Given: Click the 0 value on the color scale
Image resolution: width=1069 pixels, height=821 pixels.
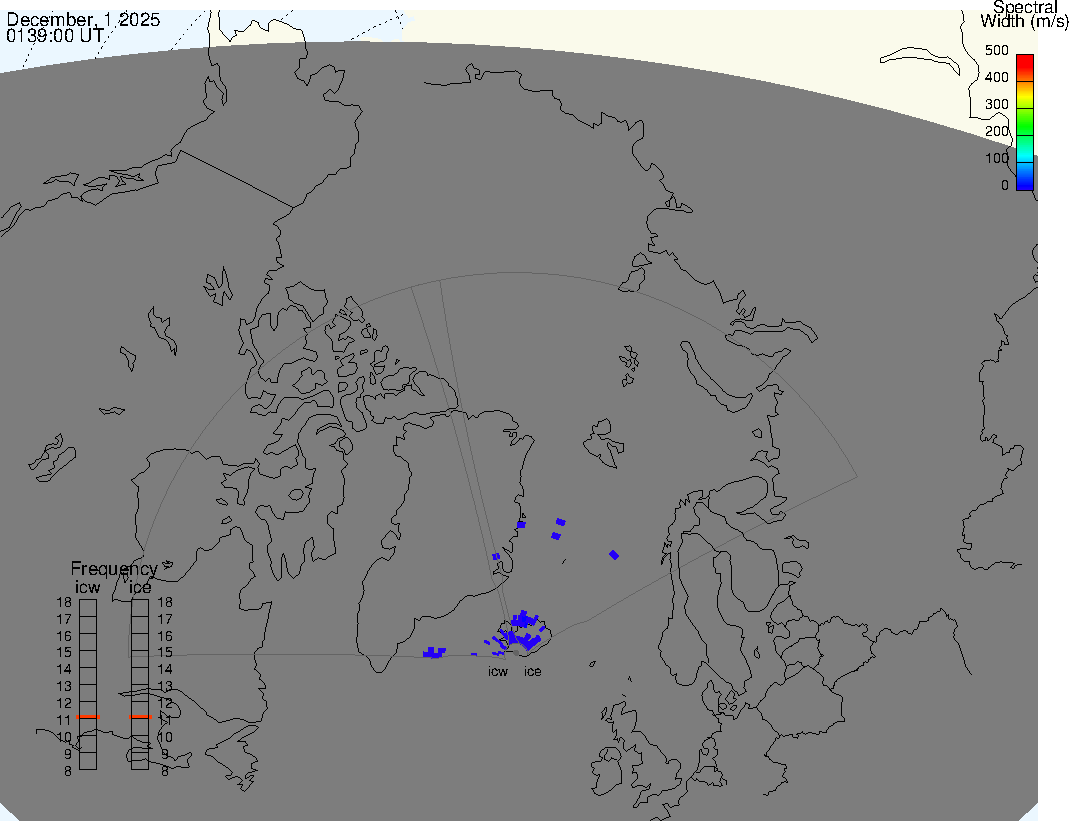Looking at the screenshot, I should point(1004,185).
